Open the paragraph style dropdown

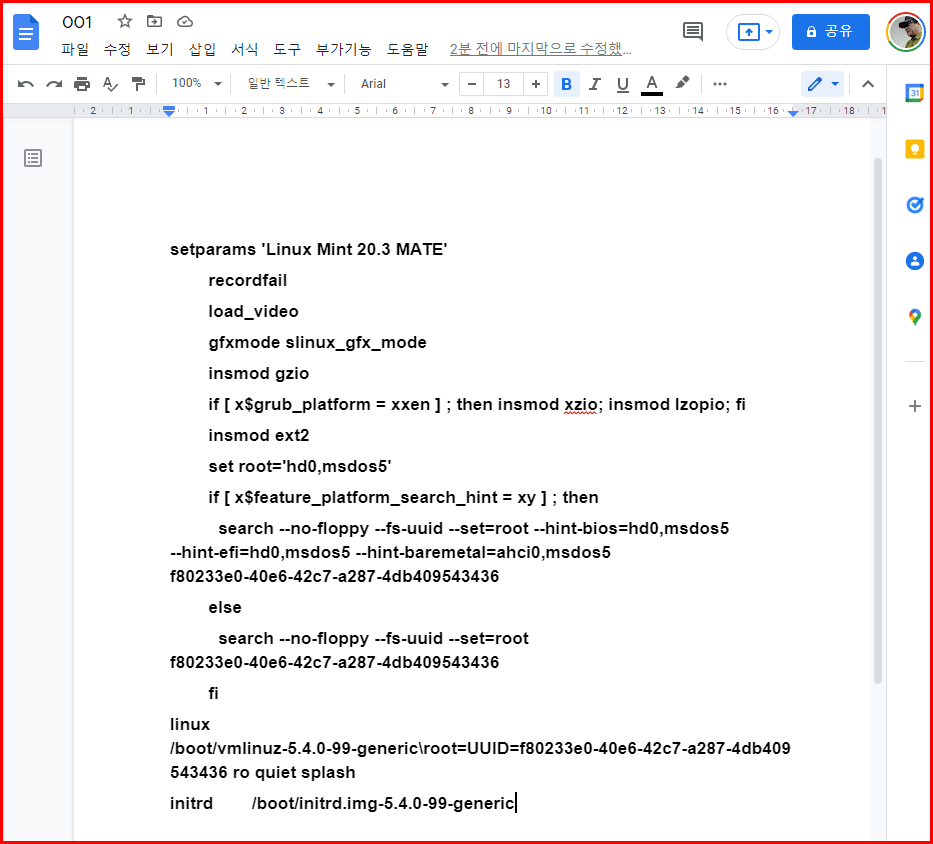290,84
